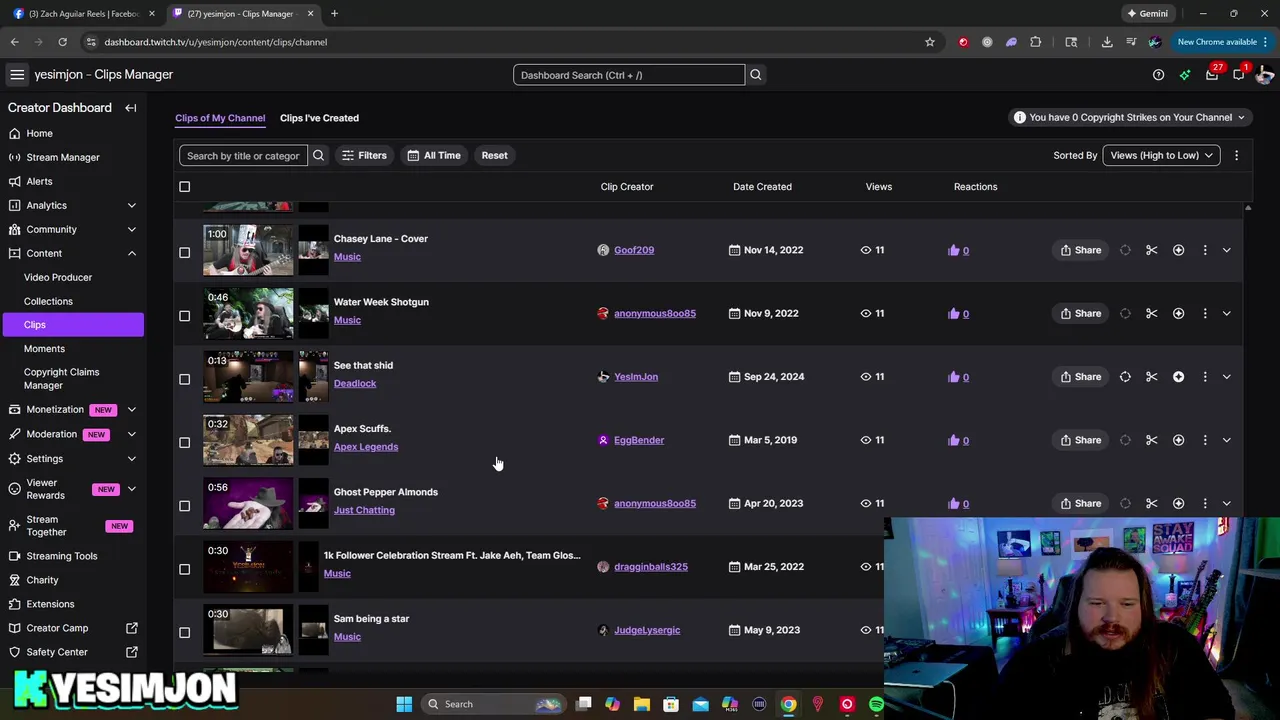Check the Apex Scuffs clip box
The width and height of the screenshot is (1280, 720).
tap(184, 442)
